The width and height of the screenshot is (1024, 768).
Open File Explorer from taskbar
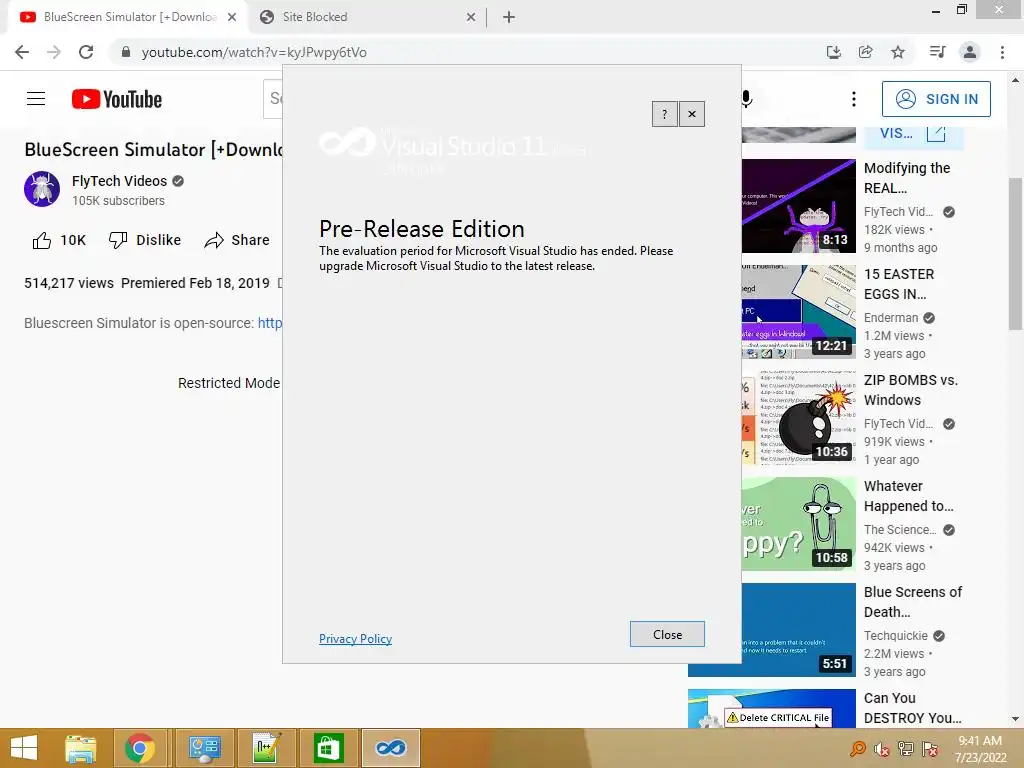pos(81,748)
